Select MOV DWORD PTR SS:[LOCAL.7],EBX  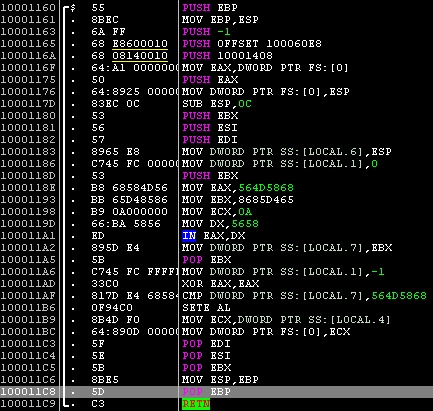click(287, 248)
